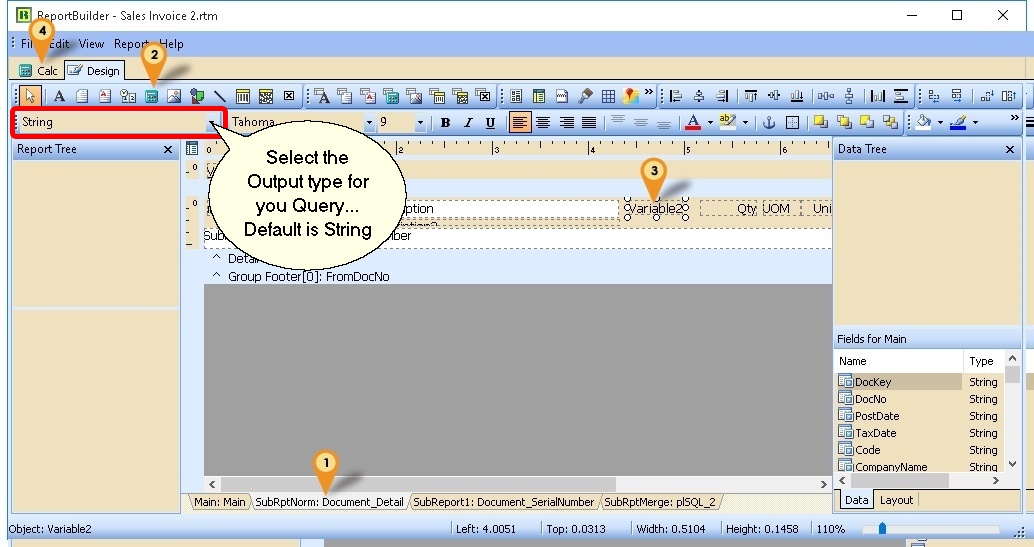Open the Tahoma font name dropdown
The image size is (1034, 547).
(369, 123)
